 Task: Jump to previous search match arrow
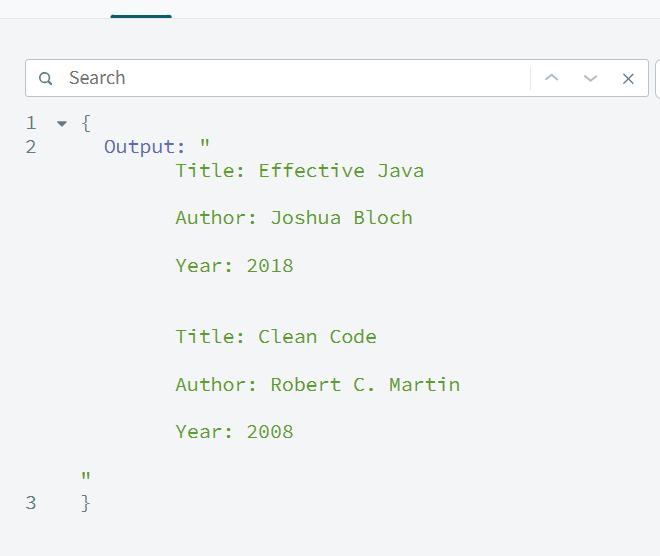click(x=551, y=78)
